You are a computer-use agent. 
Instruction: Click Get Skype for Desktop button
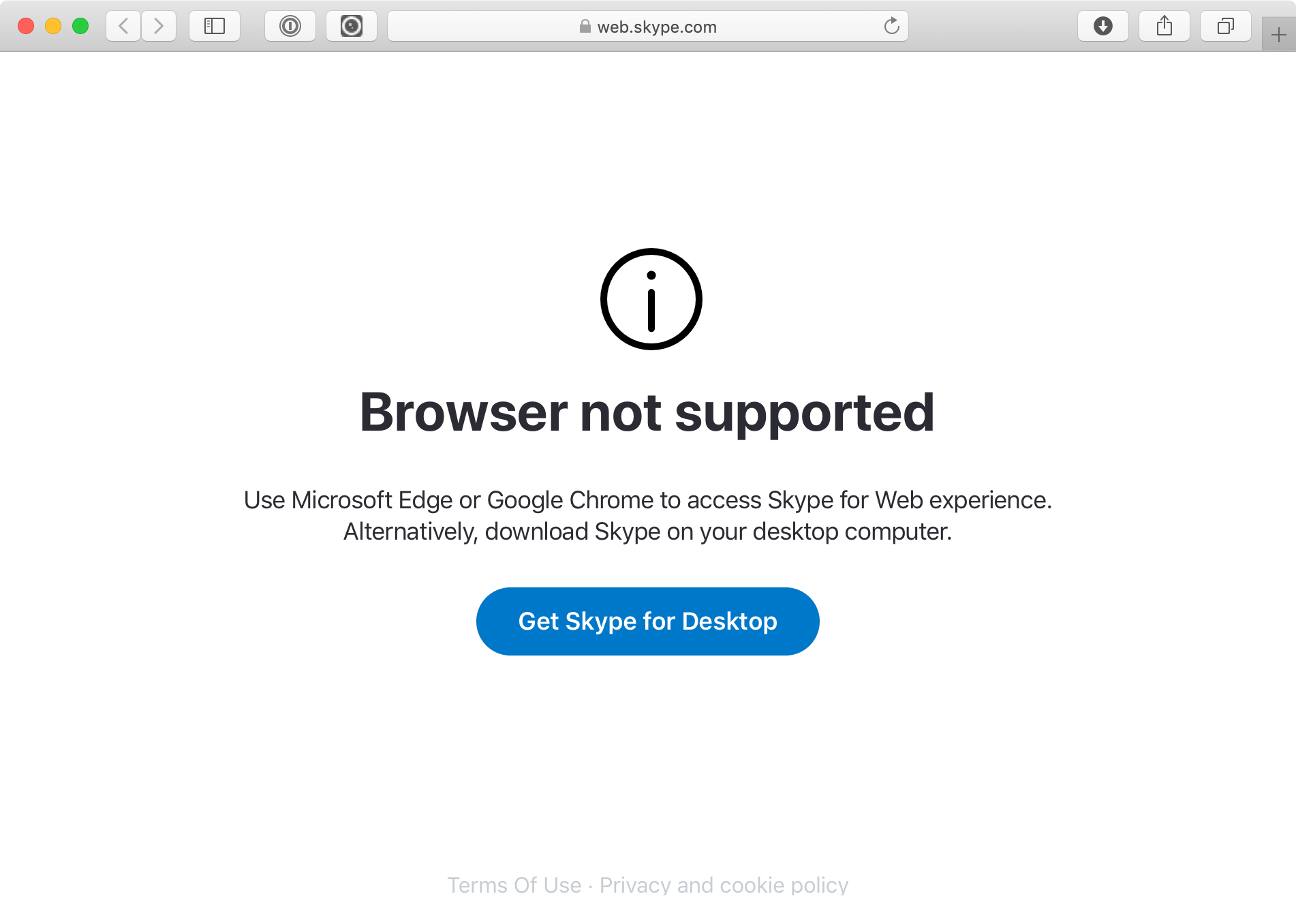point(648,621)
